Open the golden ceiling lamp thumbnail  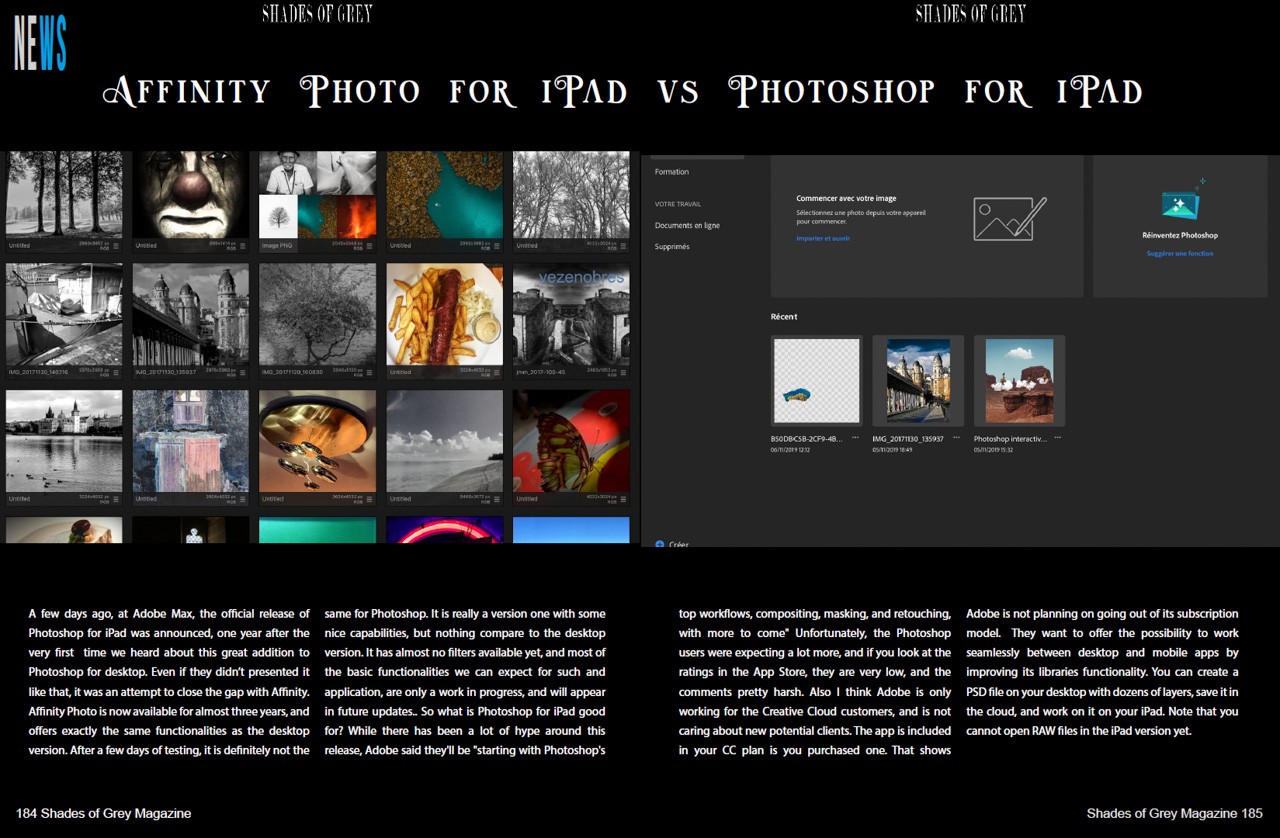coord(318,441)
